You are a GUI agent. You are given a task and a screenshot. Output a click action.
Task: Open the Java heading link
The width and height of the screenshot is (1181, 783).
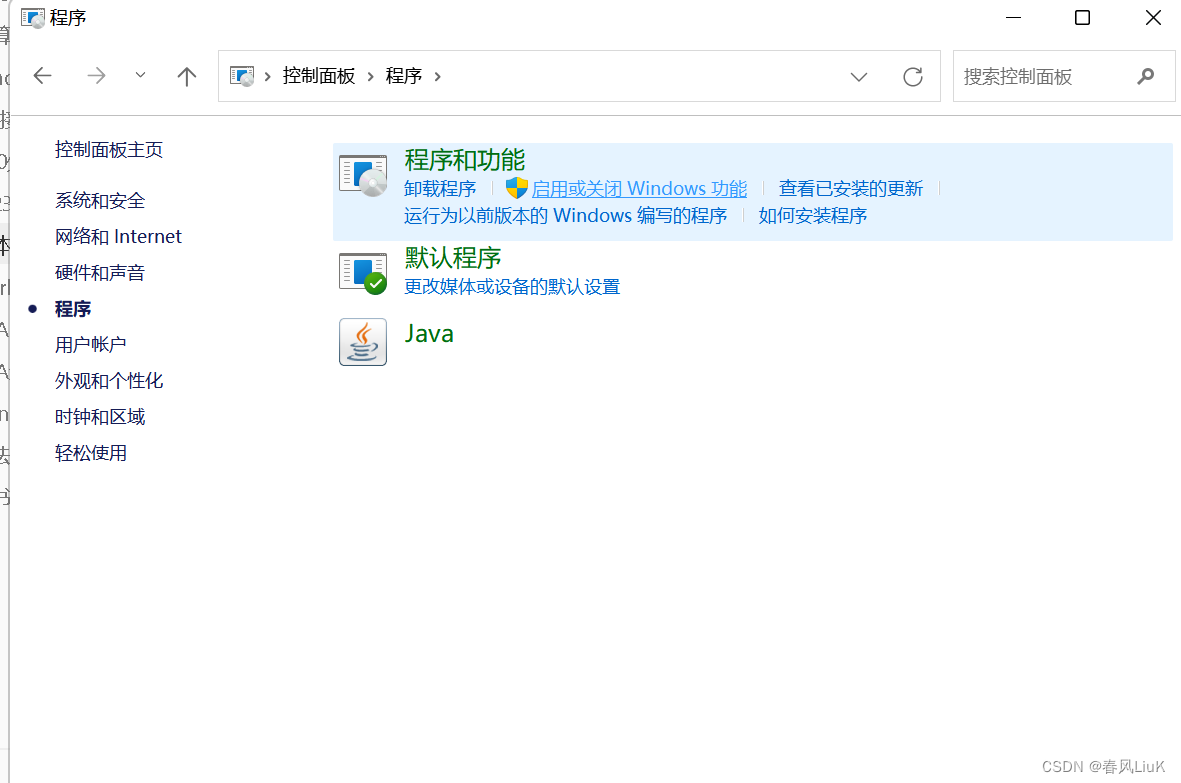[x=429, y=334]
